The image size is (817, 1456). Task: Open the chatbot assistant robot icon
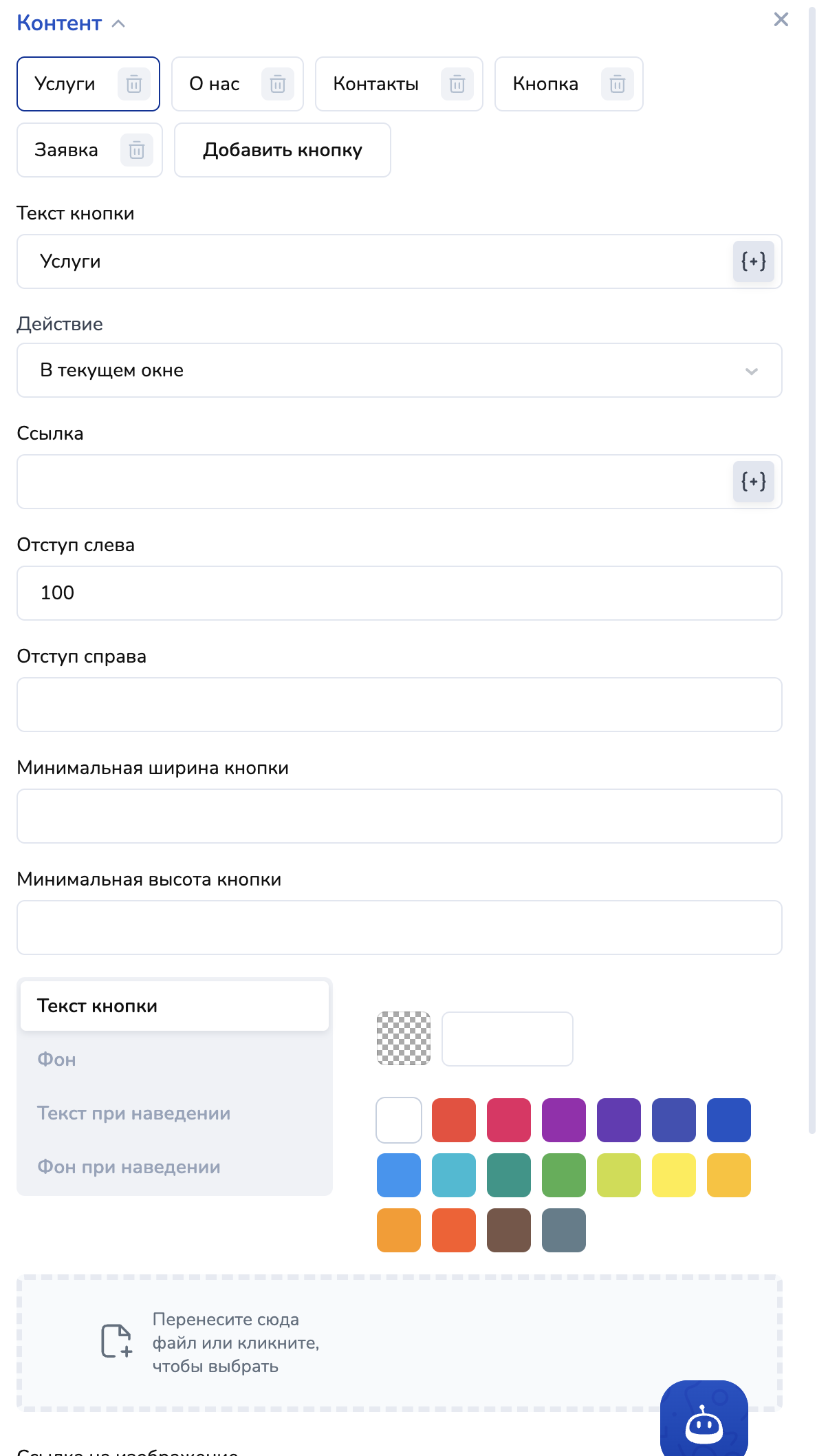704,1422
